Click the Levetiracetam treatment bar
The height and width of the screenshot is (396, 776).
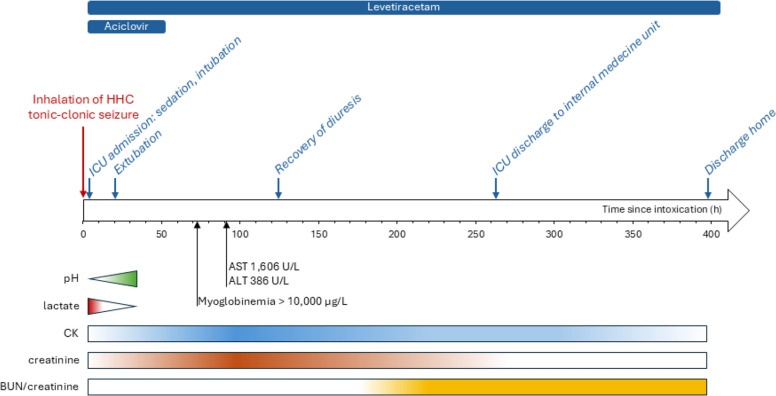(x=404, y=7)
